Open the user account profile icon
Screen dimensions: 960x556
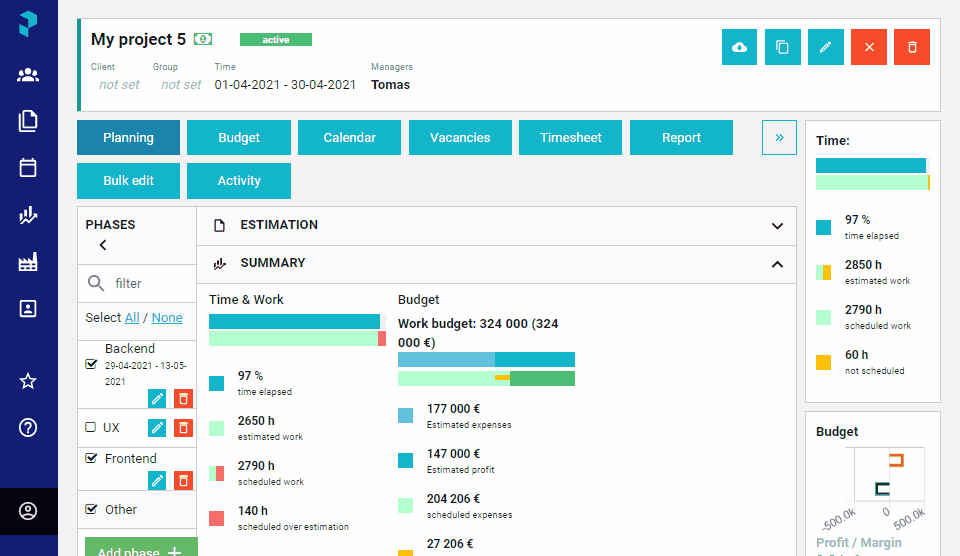28,511
